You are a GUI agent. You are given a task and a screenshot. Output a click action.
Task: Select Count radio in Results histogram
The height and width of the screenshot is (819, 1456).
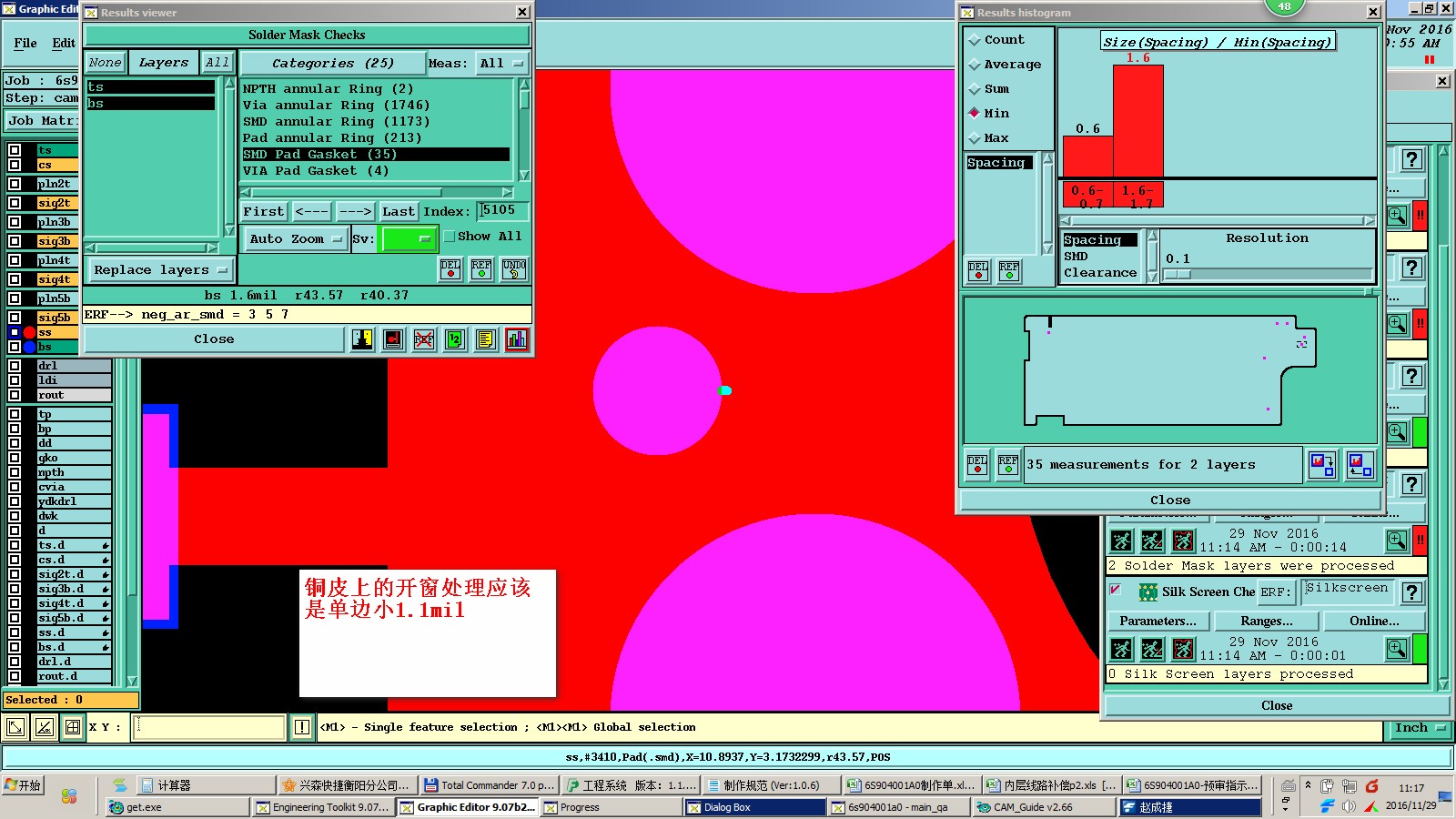coord(975,40)
